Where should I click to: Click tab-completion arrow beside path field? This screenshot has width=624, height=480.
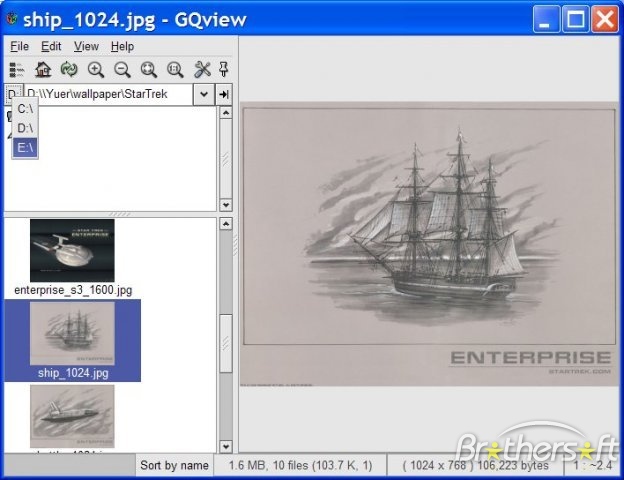tap(224, 94)
